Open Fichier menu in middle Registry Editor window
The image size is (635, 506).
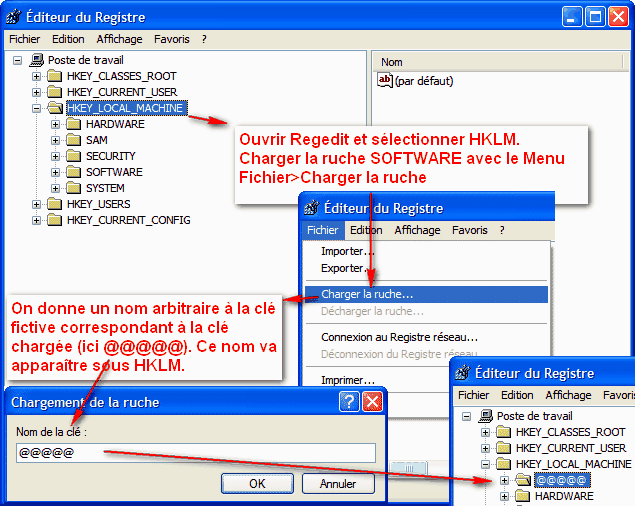[x=323, y=230]
